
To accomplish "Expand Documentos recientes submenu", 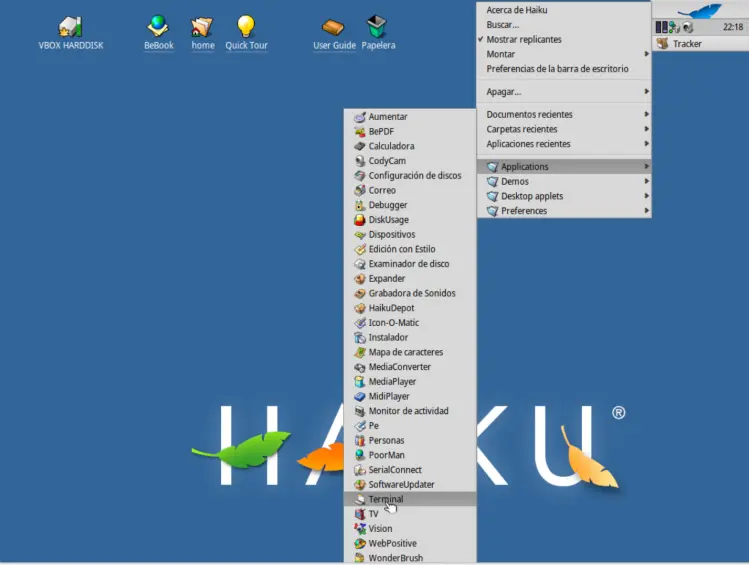I will tap(564, 114).
